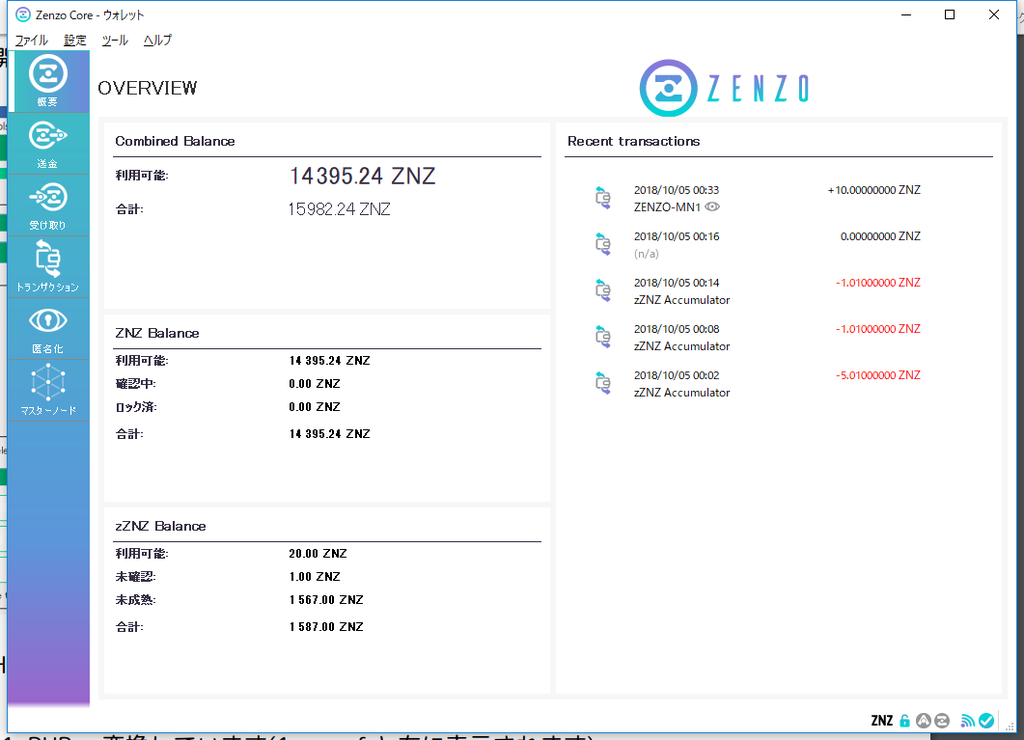Open the 送金 send page
This screenshot has height=740, width=1024.
click(49, 144)
